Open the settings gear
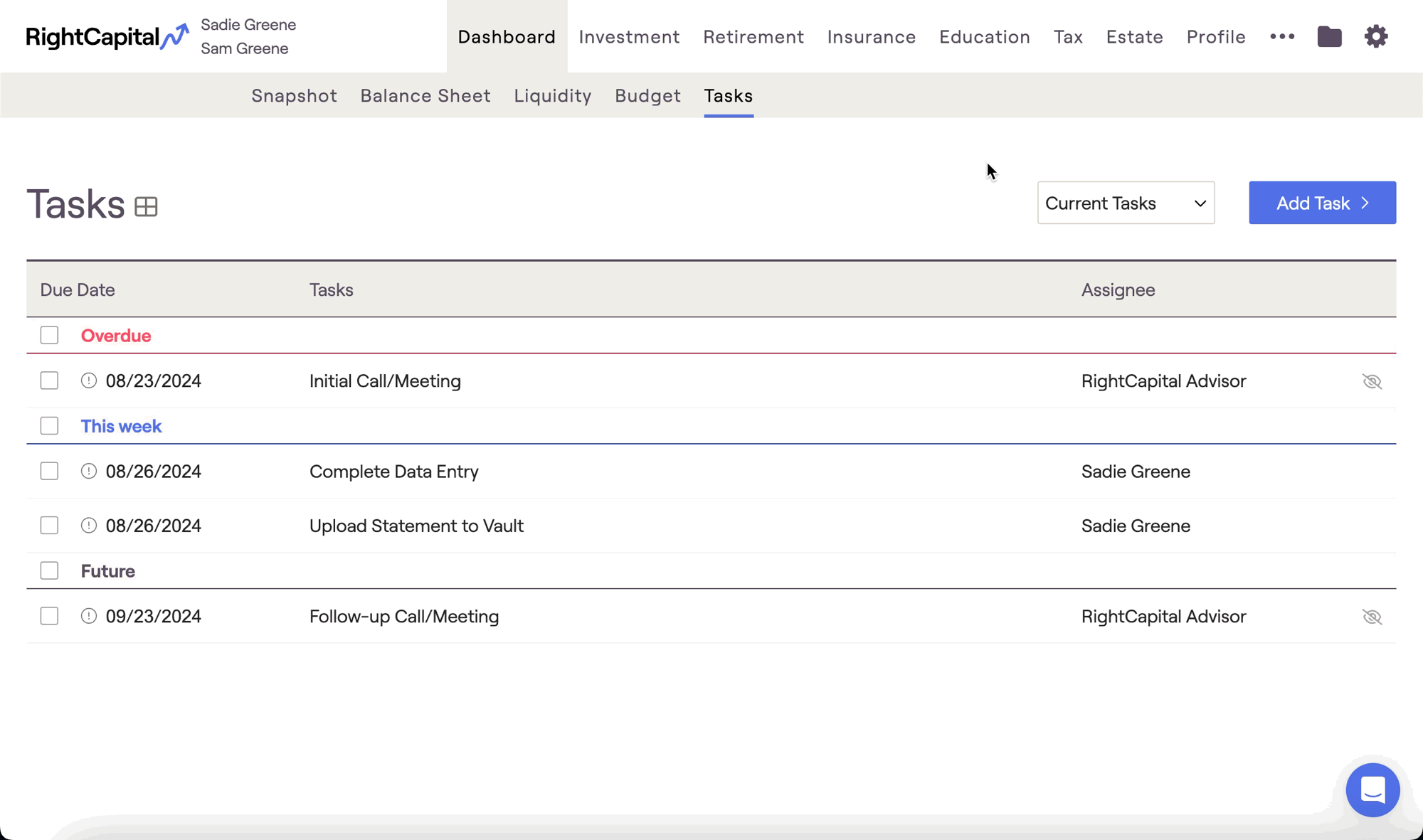Viewport: 1423px width, 840px height. coord(1376,36)
